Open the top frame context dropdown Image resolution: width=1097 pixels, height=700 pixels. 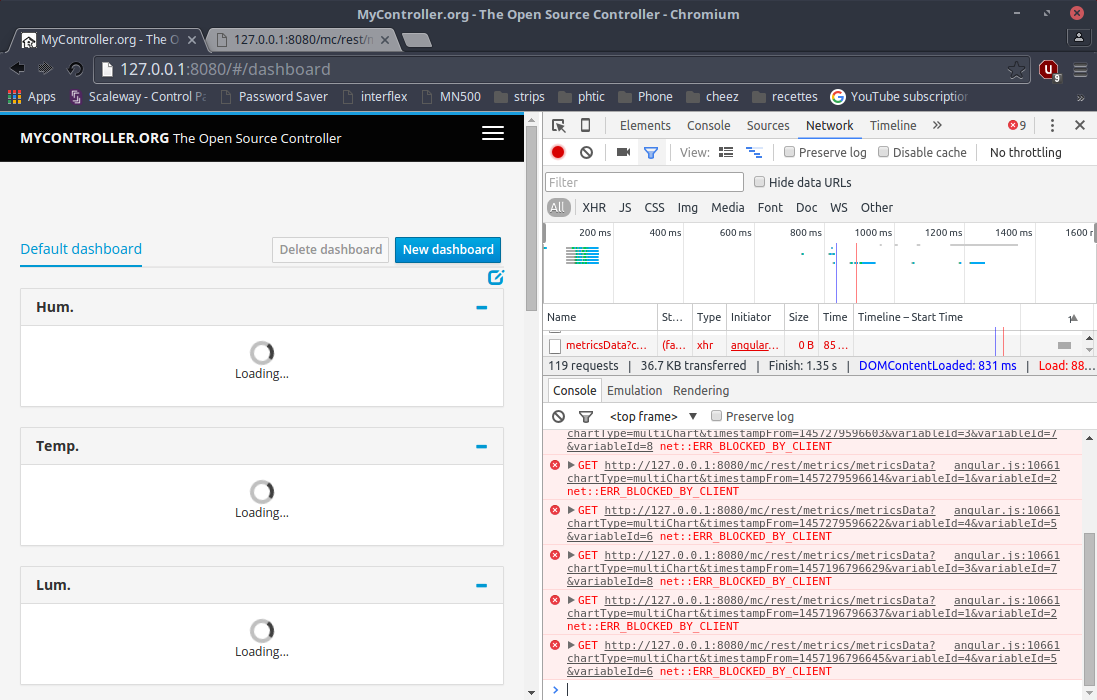tap(653, 416)
